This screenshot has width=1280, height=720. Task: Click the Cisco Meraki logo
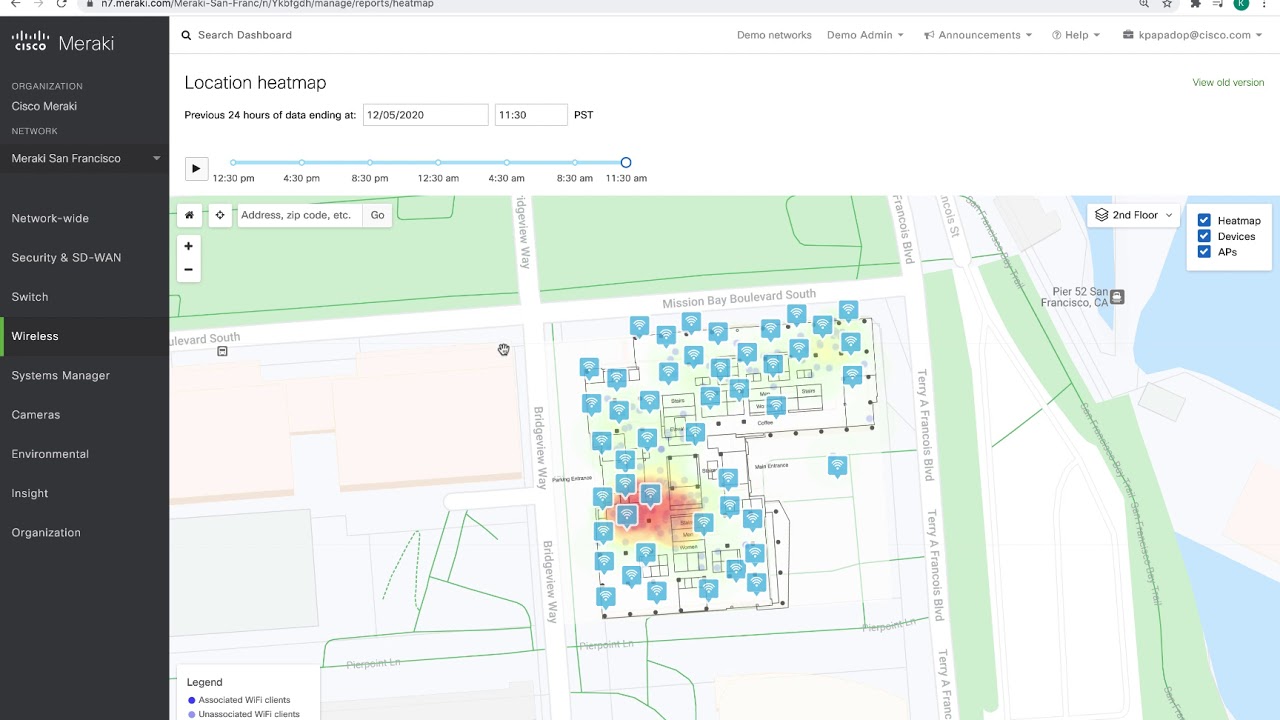[x=63, y=43]
